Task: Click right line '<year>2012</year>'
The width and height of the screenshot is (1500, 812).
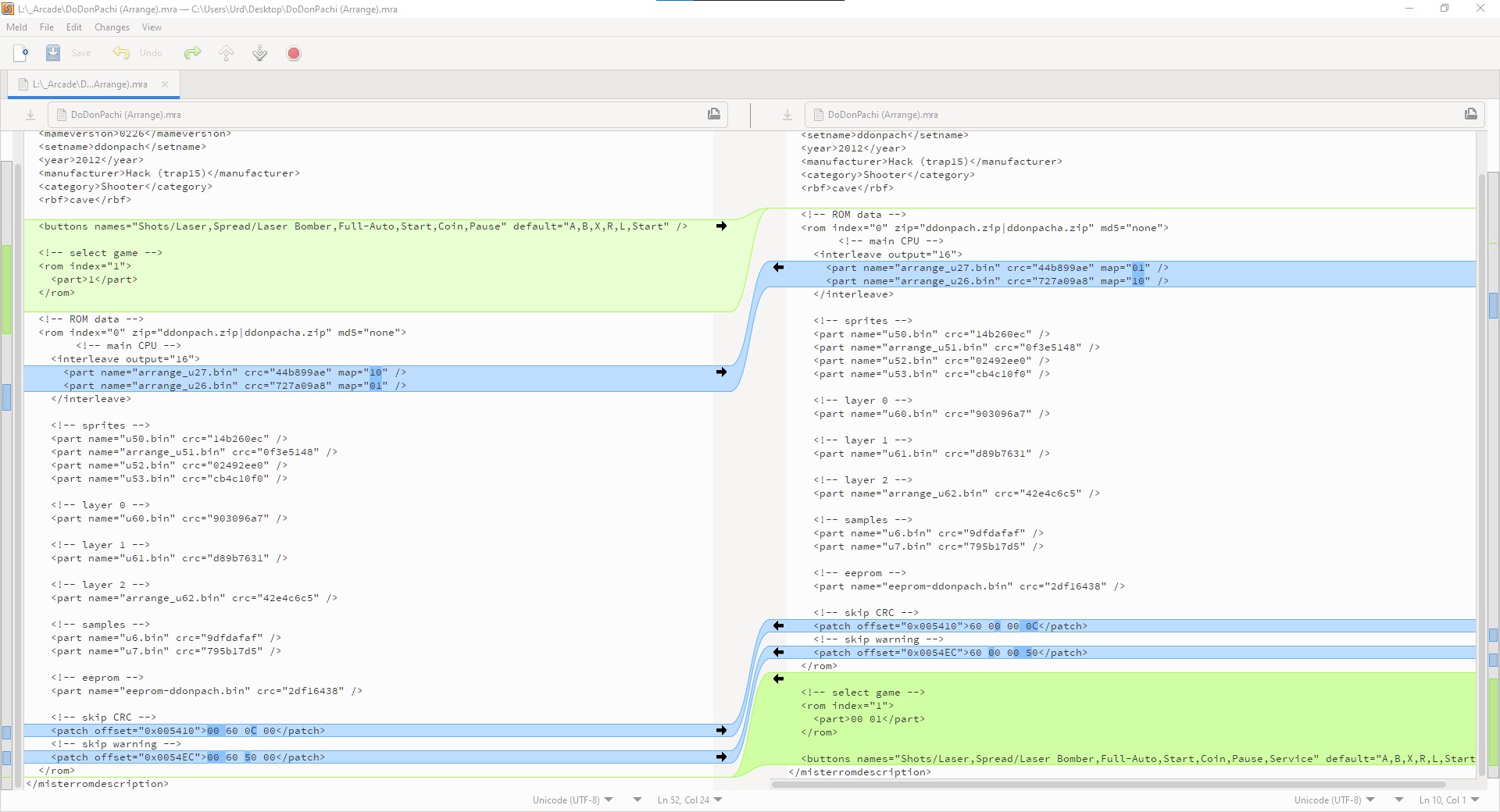Action: point(854,148)
